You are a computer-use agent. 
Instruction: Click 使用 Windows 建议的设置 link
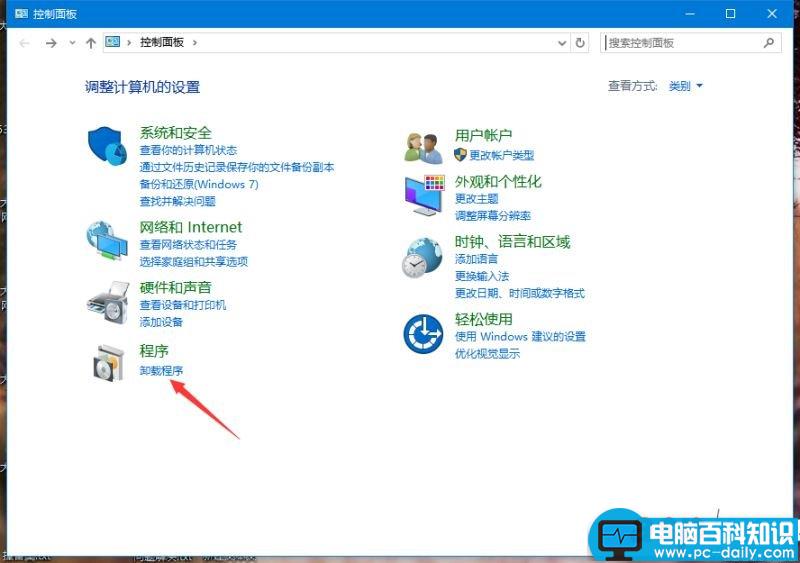tap(520, 336)
